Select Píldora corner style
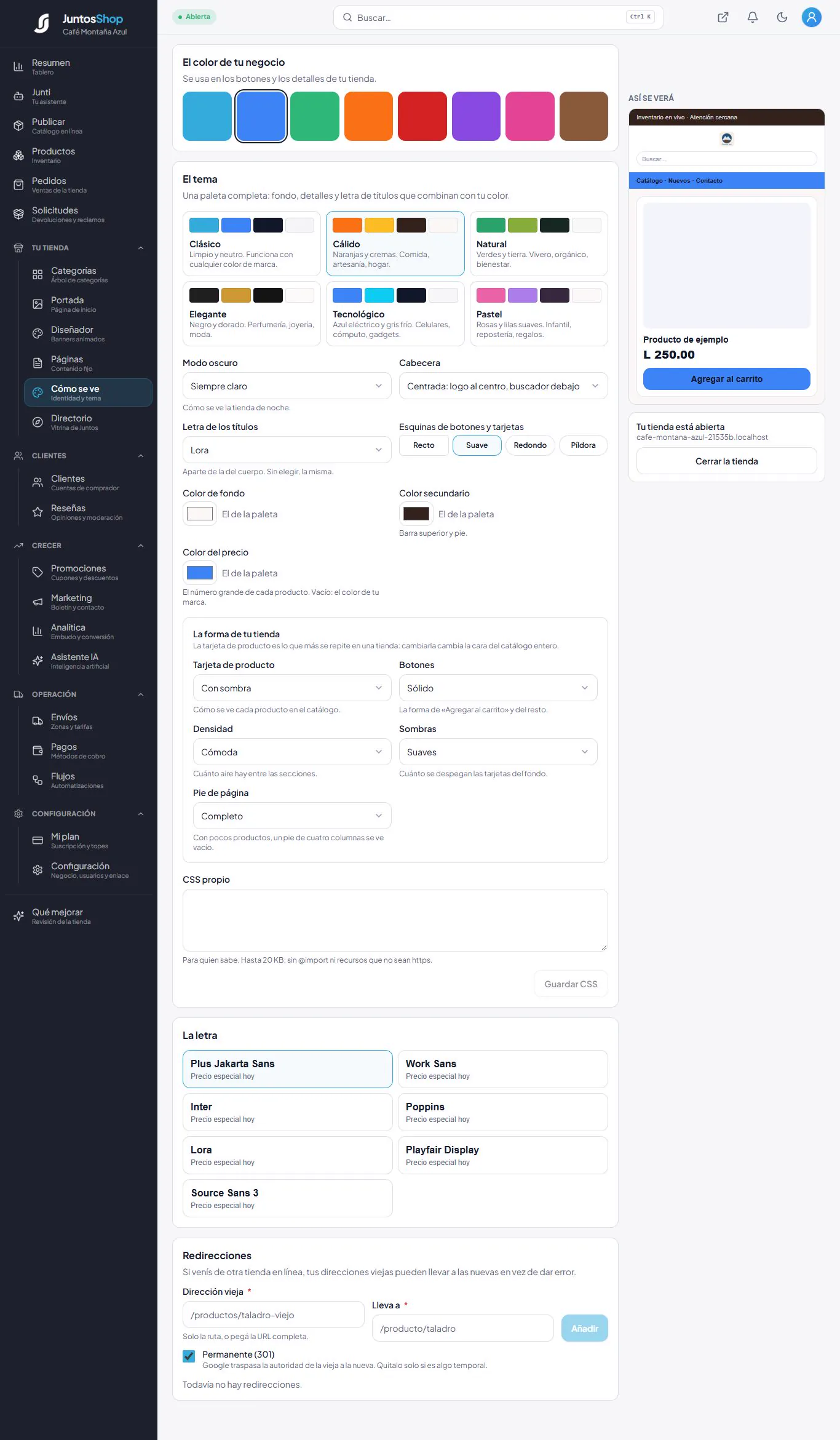 click(583, 445)
